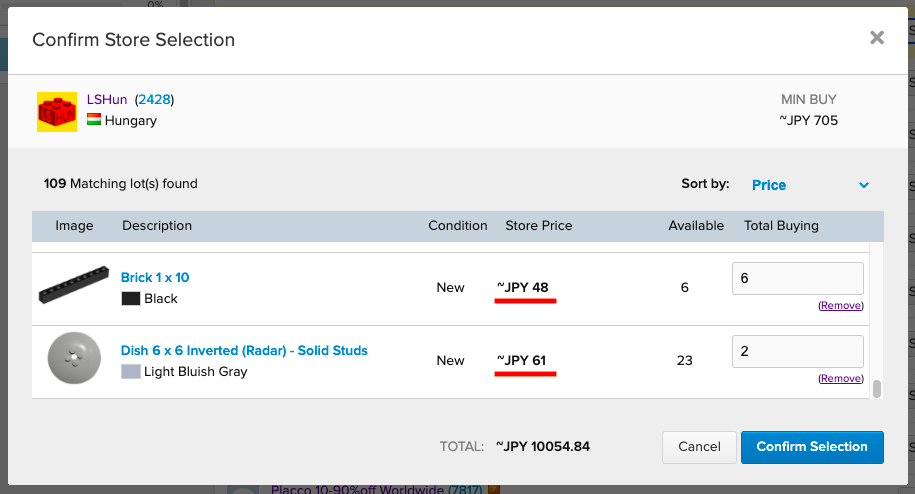Click the Light Bluish Gray color swatch
915x494 pixels.
[x=131, y=372]
